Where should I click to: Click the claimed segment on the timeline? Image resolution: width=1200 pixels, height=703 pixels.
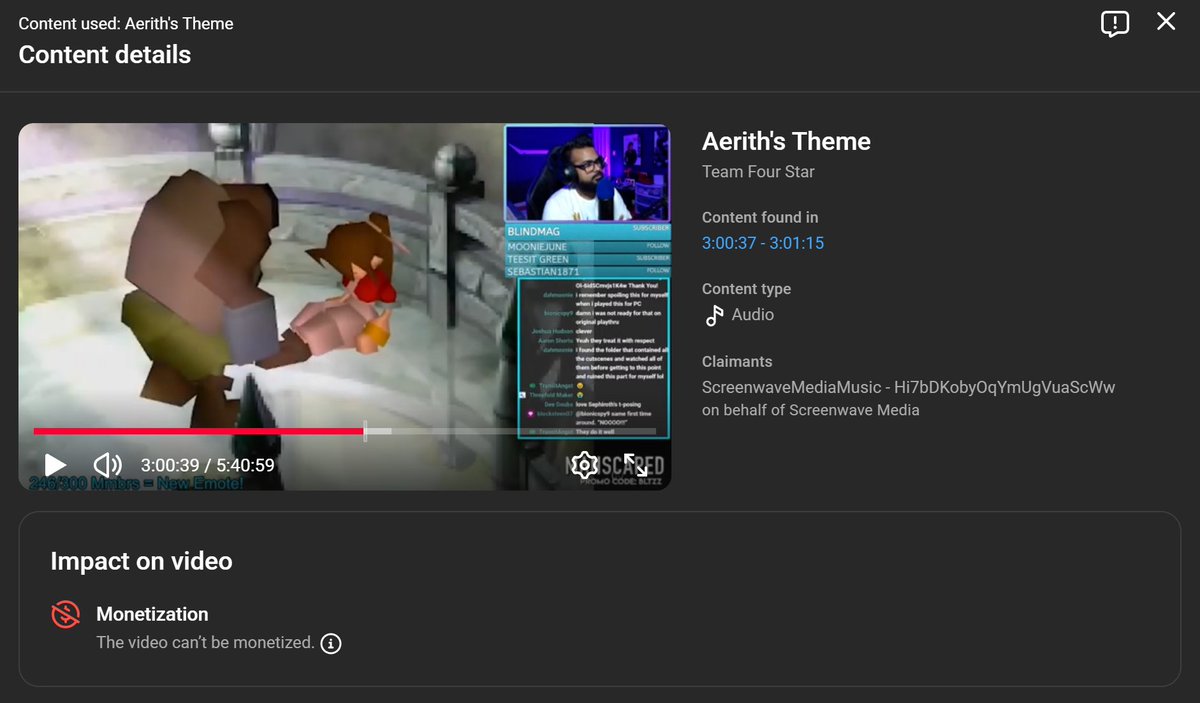point(379,431)
